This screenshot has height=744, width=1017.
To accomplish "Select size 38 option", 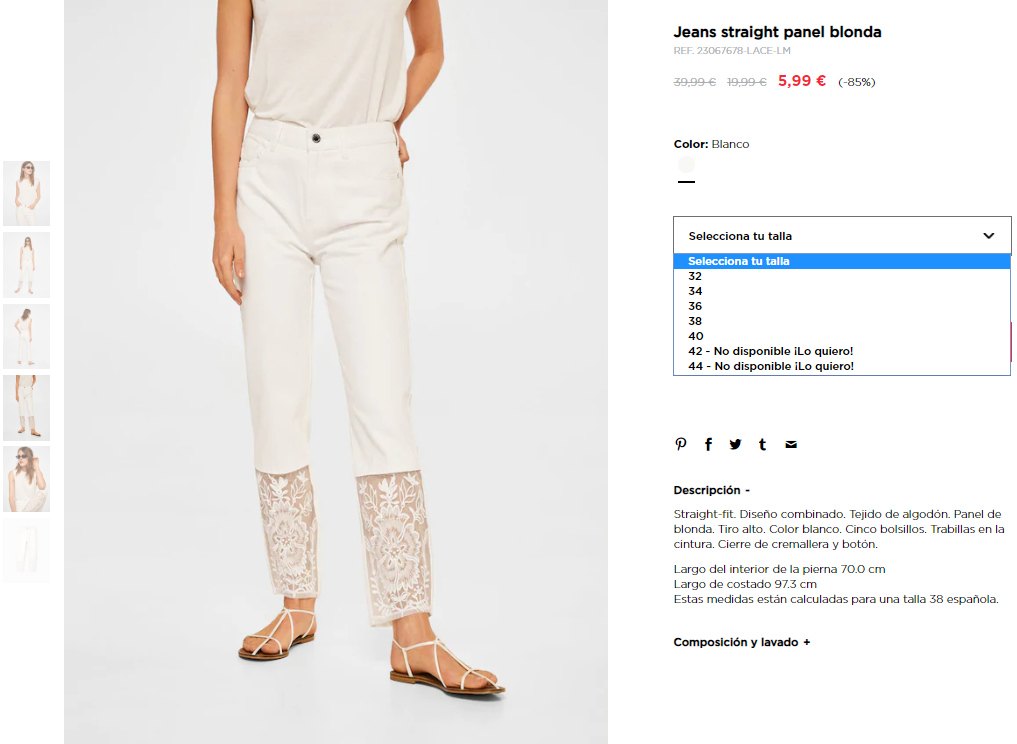I will pyautogui.click(x=842, y=321).
